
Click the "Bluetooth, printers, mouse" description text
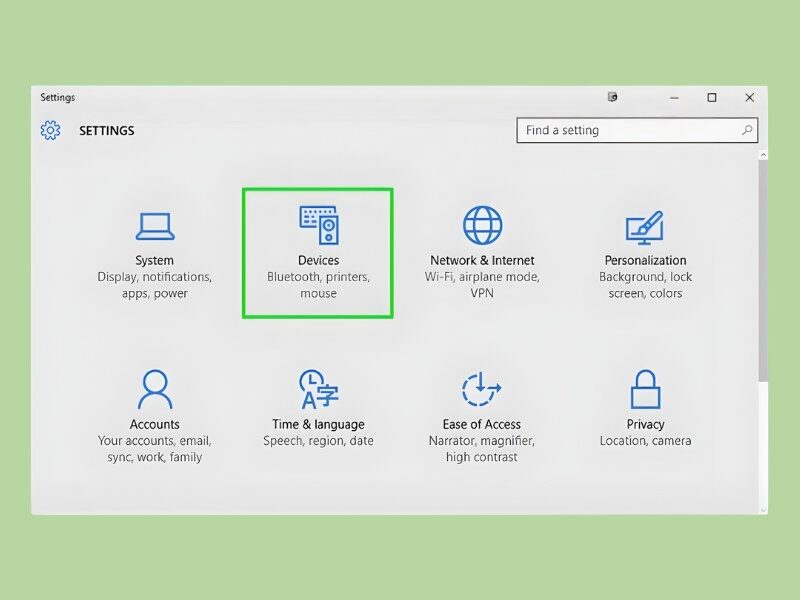click(x=318, y=285)
